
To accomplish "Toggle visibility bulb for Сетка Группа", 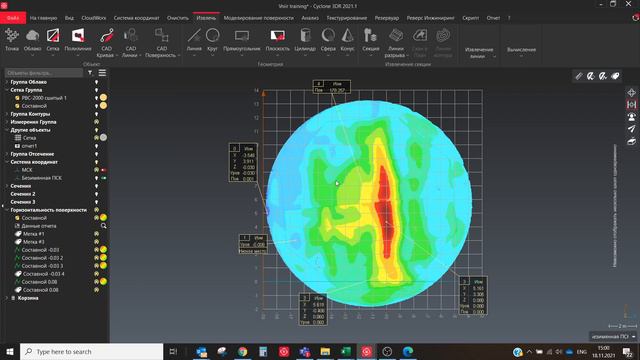I will [96, 90].
